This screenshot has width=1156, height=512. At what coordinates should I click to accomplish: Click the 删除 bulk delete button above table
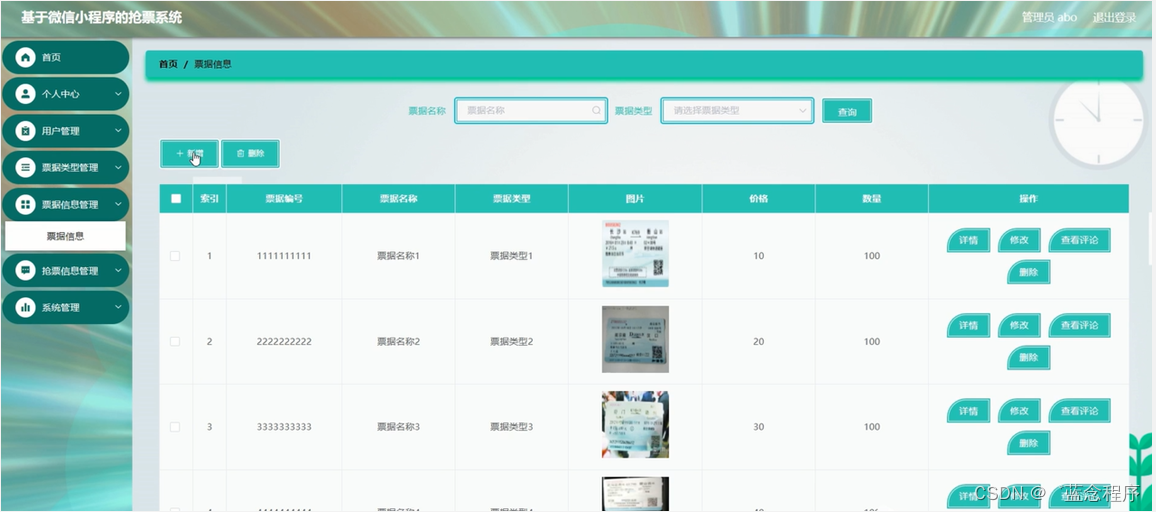(x=250, y=153)
